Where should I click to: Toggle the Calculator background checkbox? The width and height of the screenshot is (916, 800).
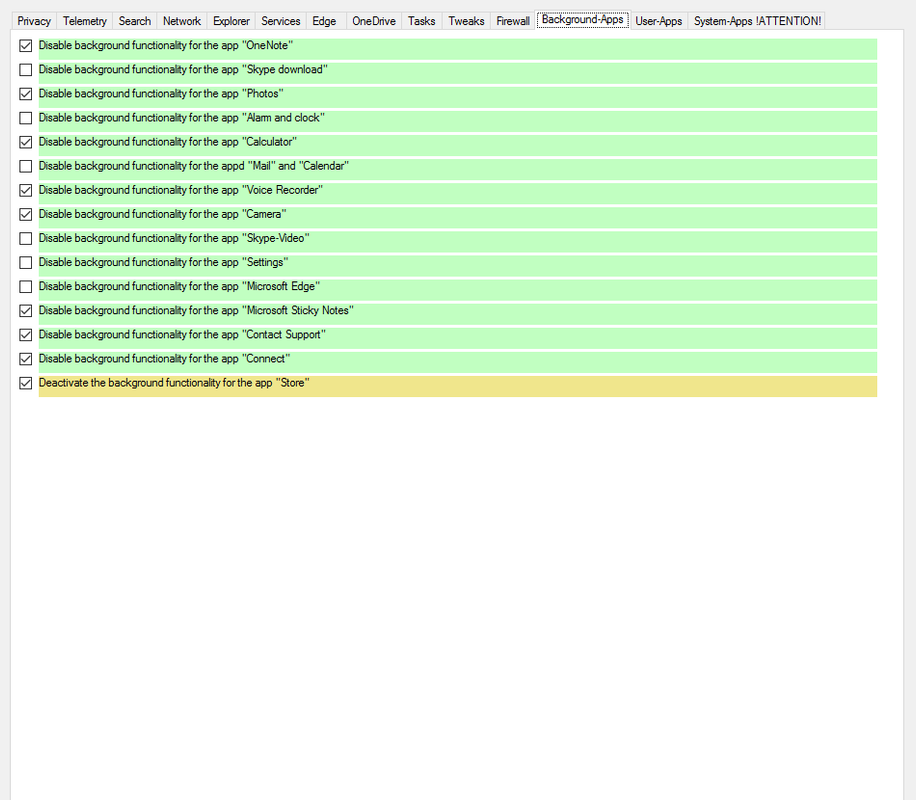point(26,142)
